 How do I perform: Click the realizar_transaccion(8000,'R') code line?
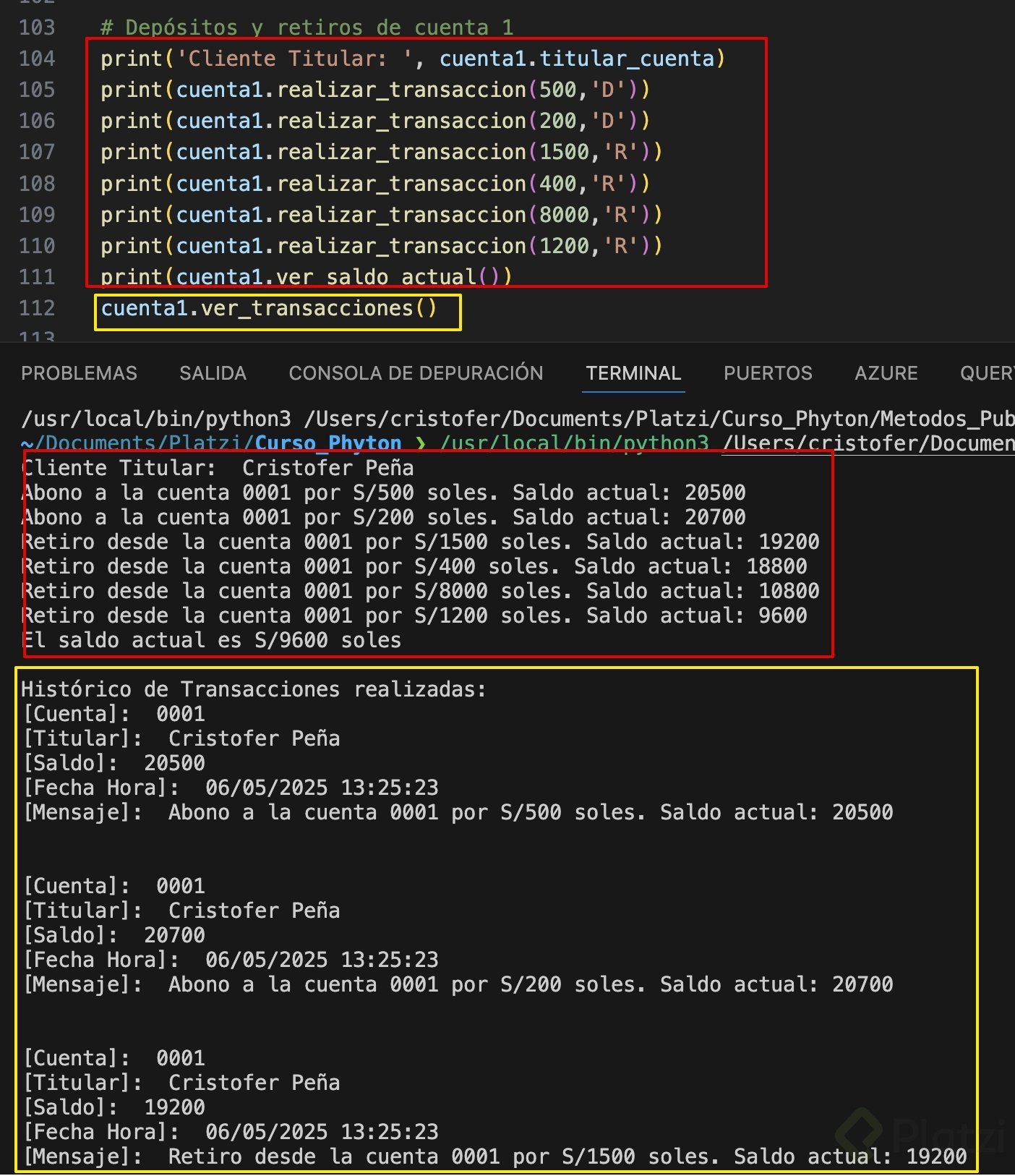click(x=381, y=215)
